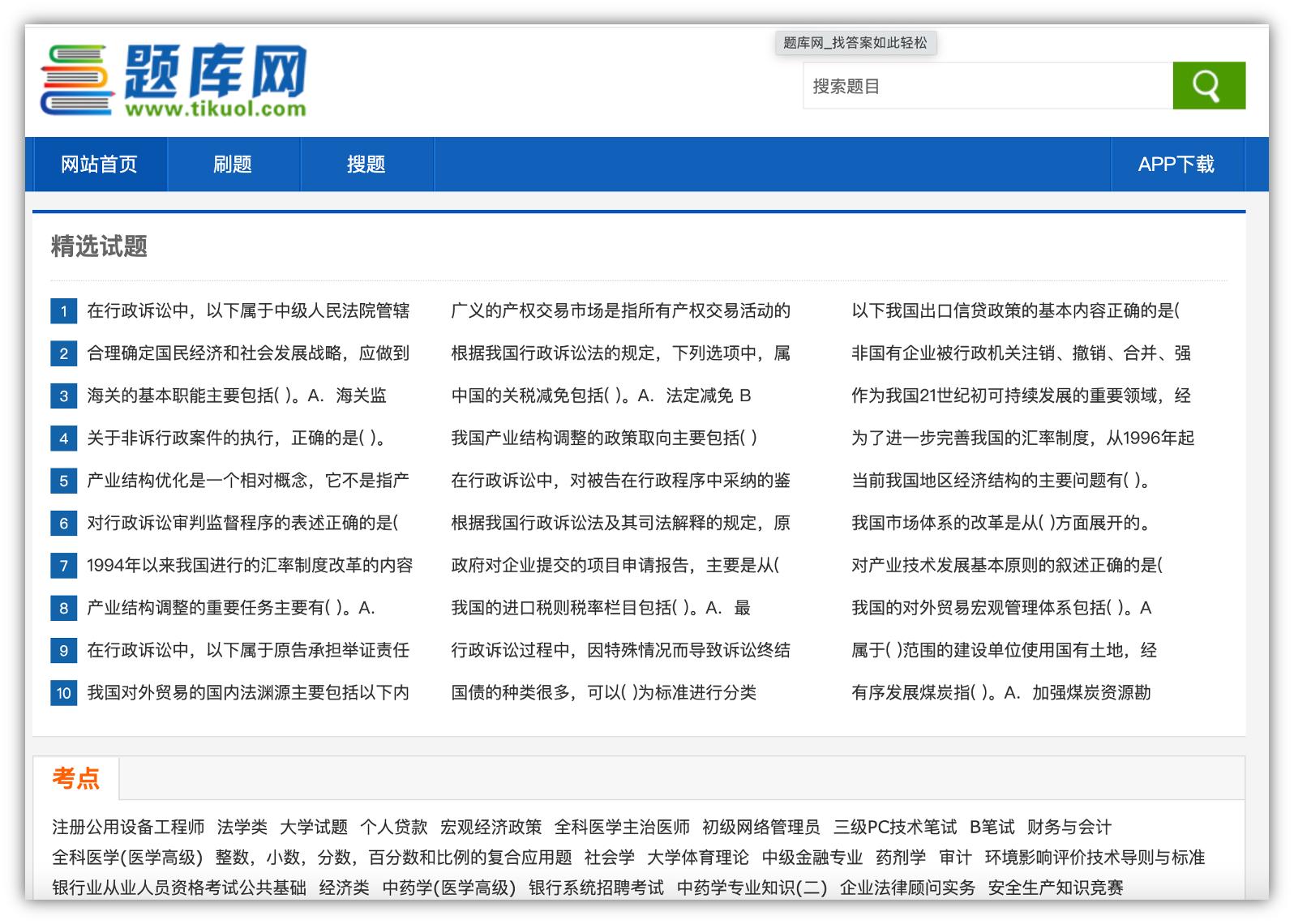Open question 产业结构优化是一个相对概念
The image size is (1294, 924).
click(x=248, y=480)
